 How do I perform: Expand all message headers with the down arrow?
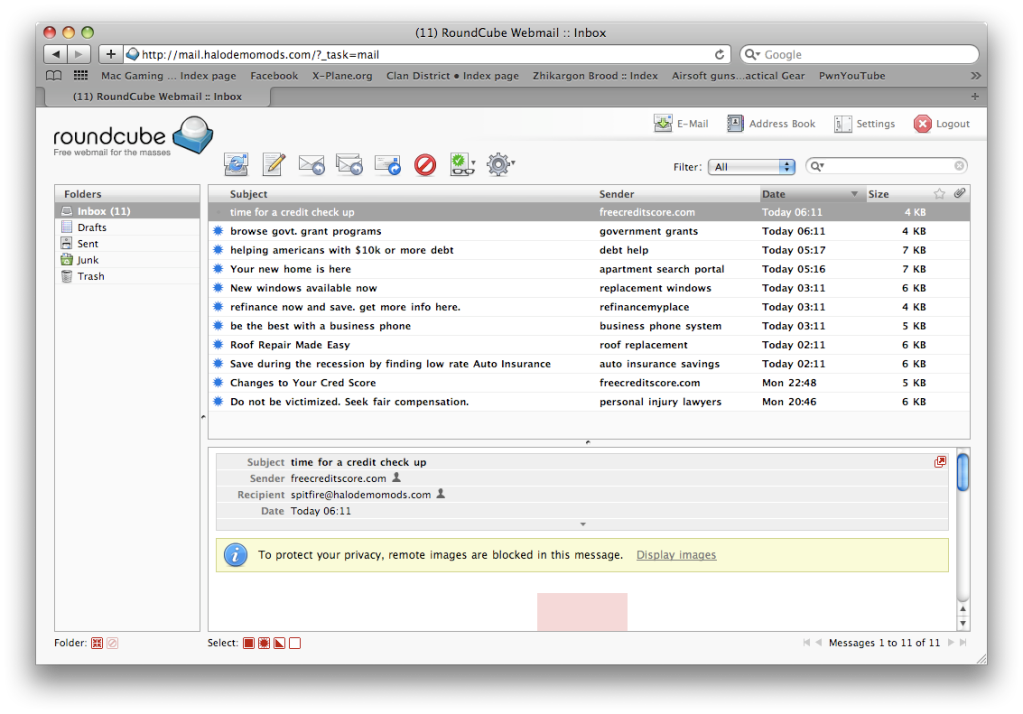[x=583, y=524]
